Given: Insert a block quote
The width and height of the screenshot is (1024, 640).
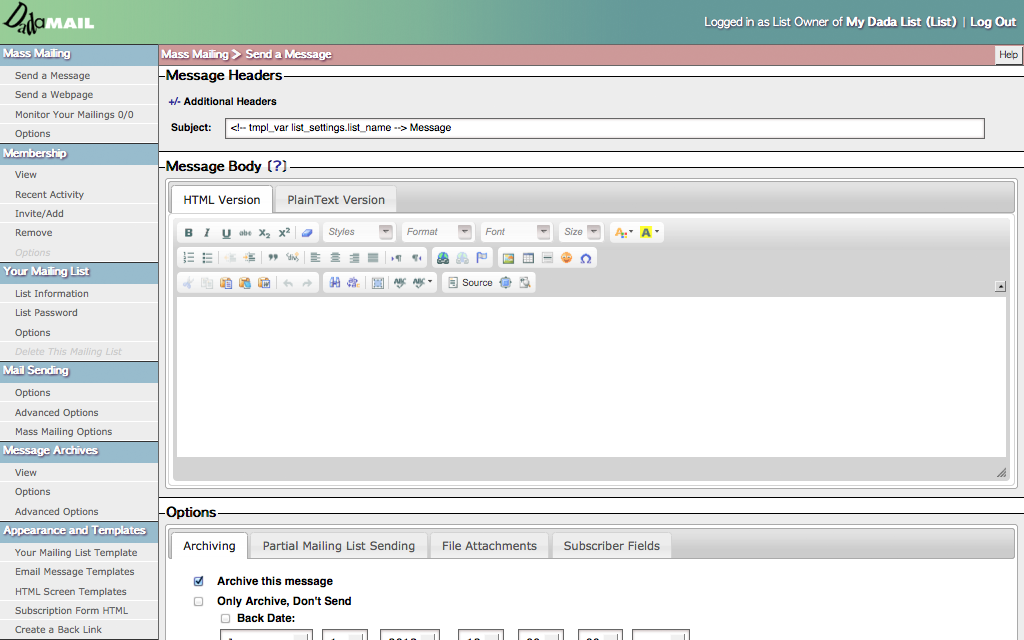Looking at the screenshot, I should 273,258.
